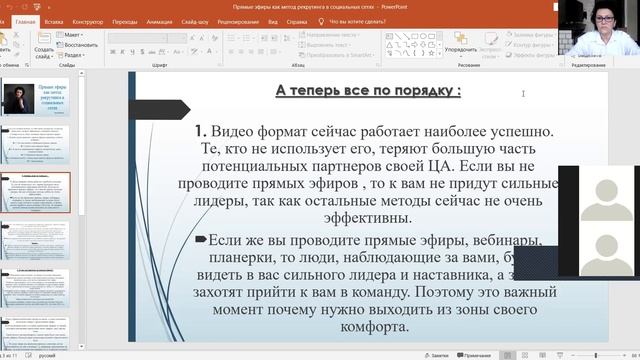Viewport: 640px width, 360px height.
Task: Click the font color A button
Action: 209,51
